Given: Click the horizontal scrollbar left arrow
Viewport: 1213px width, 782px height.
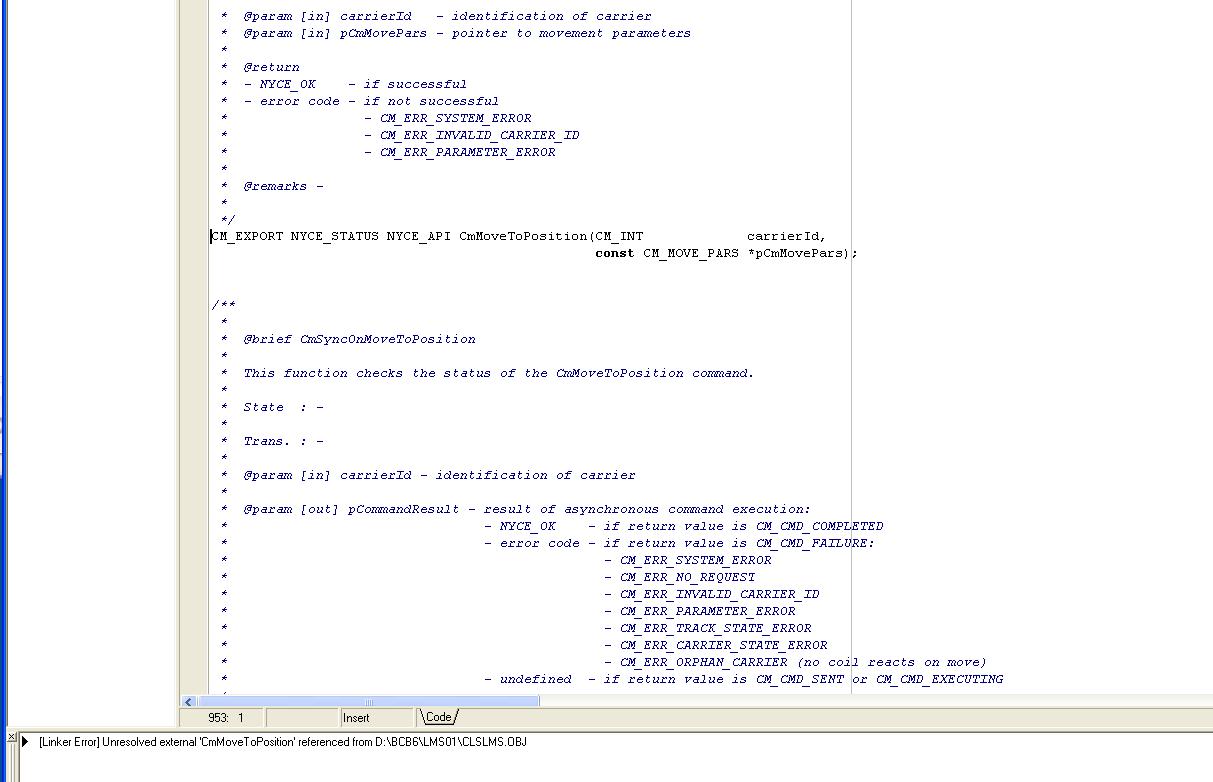Looking at the screenshot, I should [188, 701].
